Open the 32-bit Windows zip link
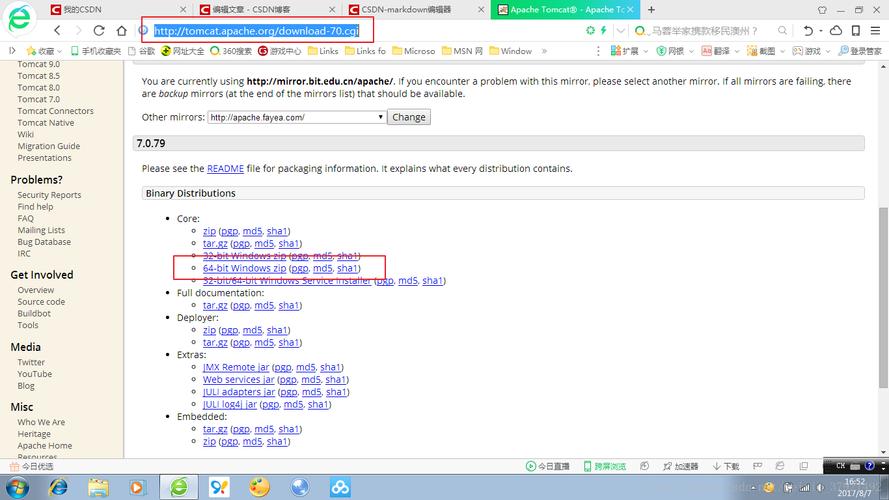Image resolution: width=889 pixels, height=500 pixels. [x=244, y=256]
